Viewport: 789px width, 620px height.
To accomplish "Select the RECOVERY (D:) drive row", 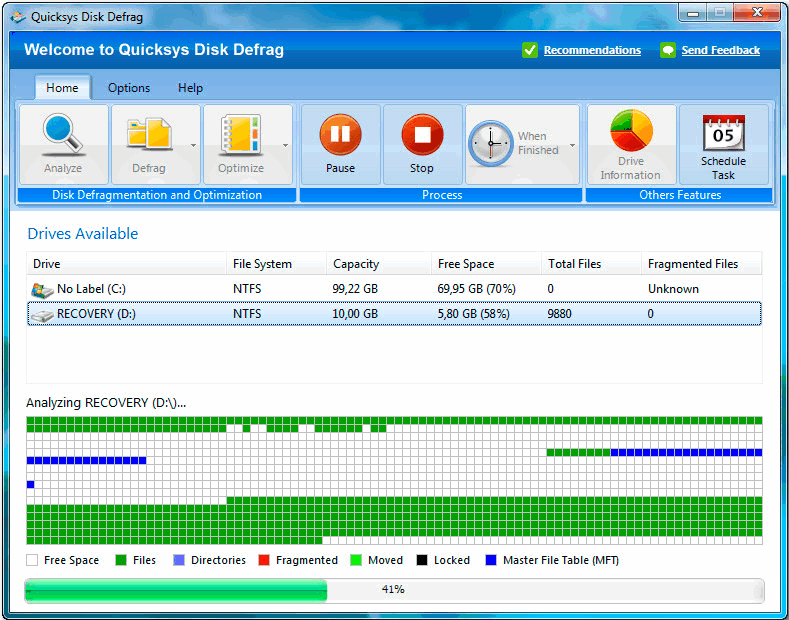I will point(394,314).
